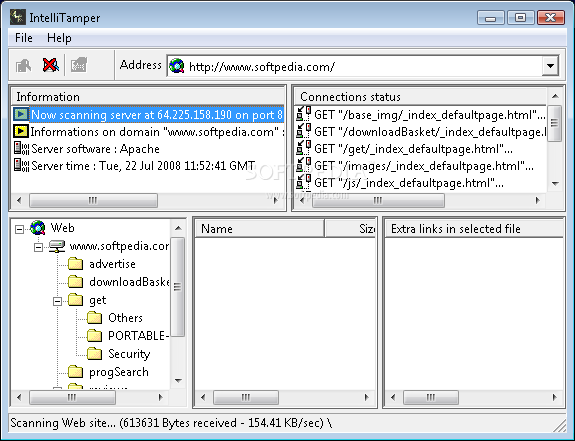Select the 'advertise' tree label
The width and height of the screenshot is (575, 441).
click(x=112, y=264)
